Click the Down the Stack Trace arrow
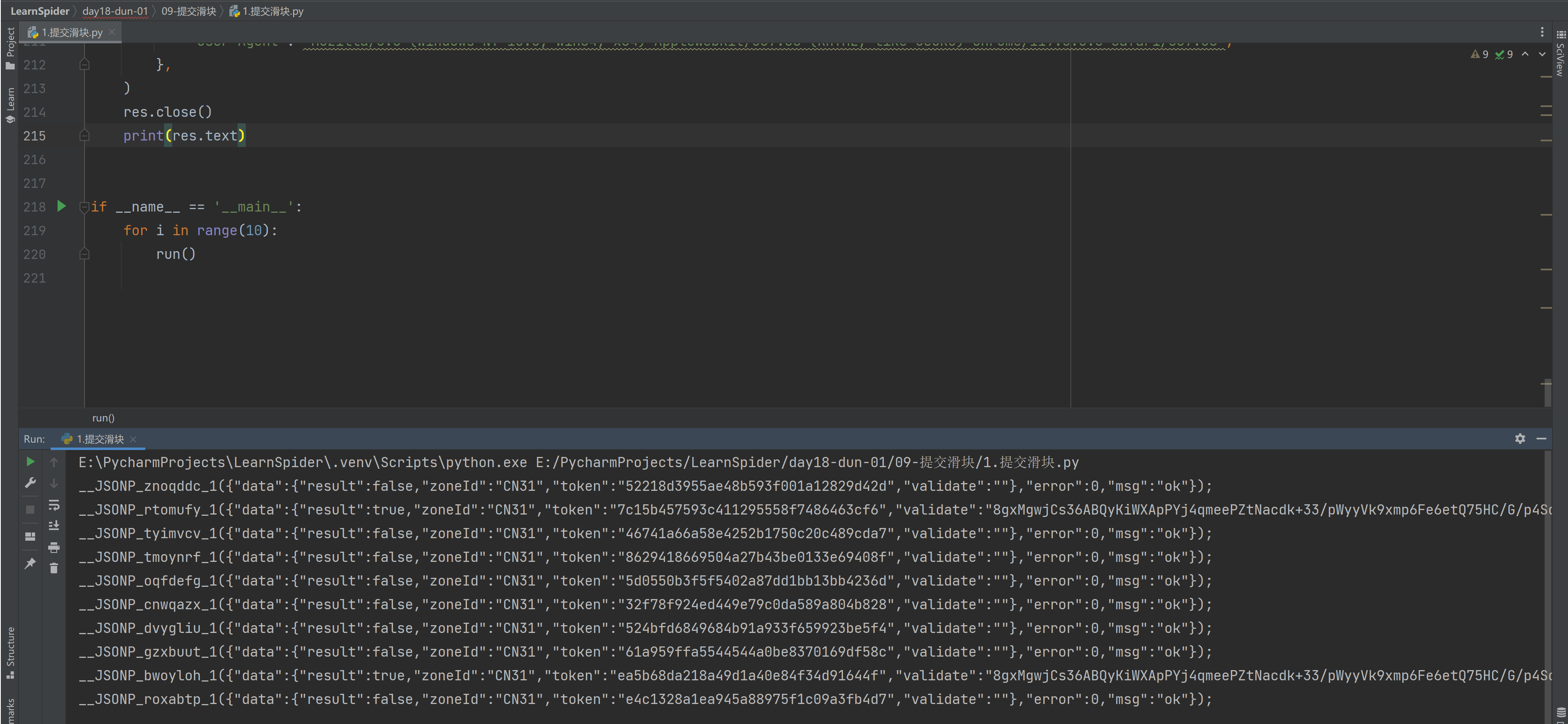1568x724 pixels. point(53,483)
